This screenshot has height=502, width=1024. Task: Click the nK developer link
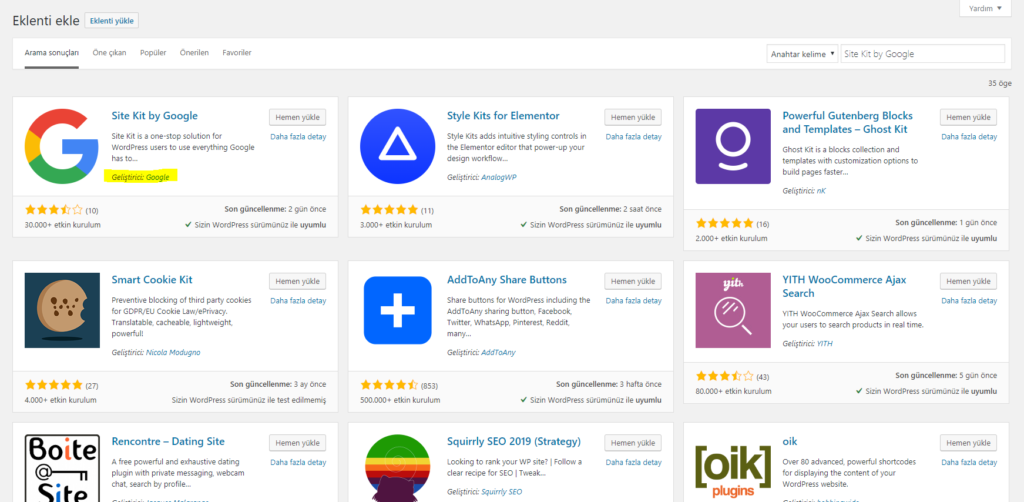point(821,191)
